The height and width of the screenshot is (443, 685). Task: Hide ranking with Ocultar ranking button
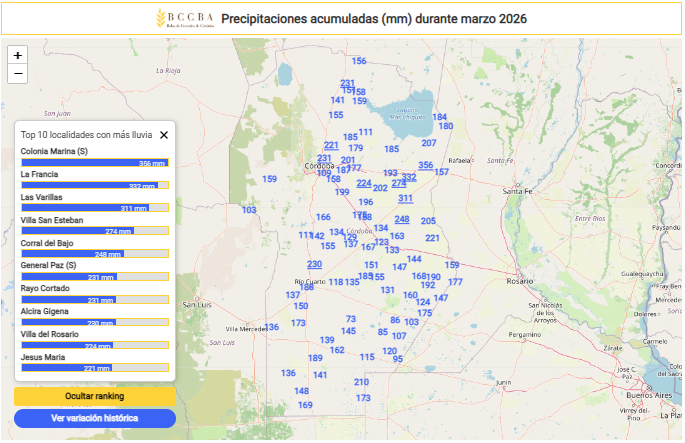click(x=95, y=396)
